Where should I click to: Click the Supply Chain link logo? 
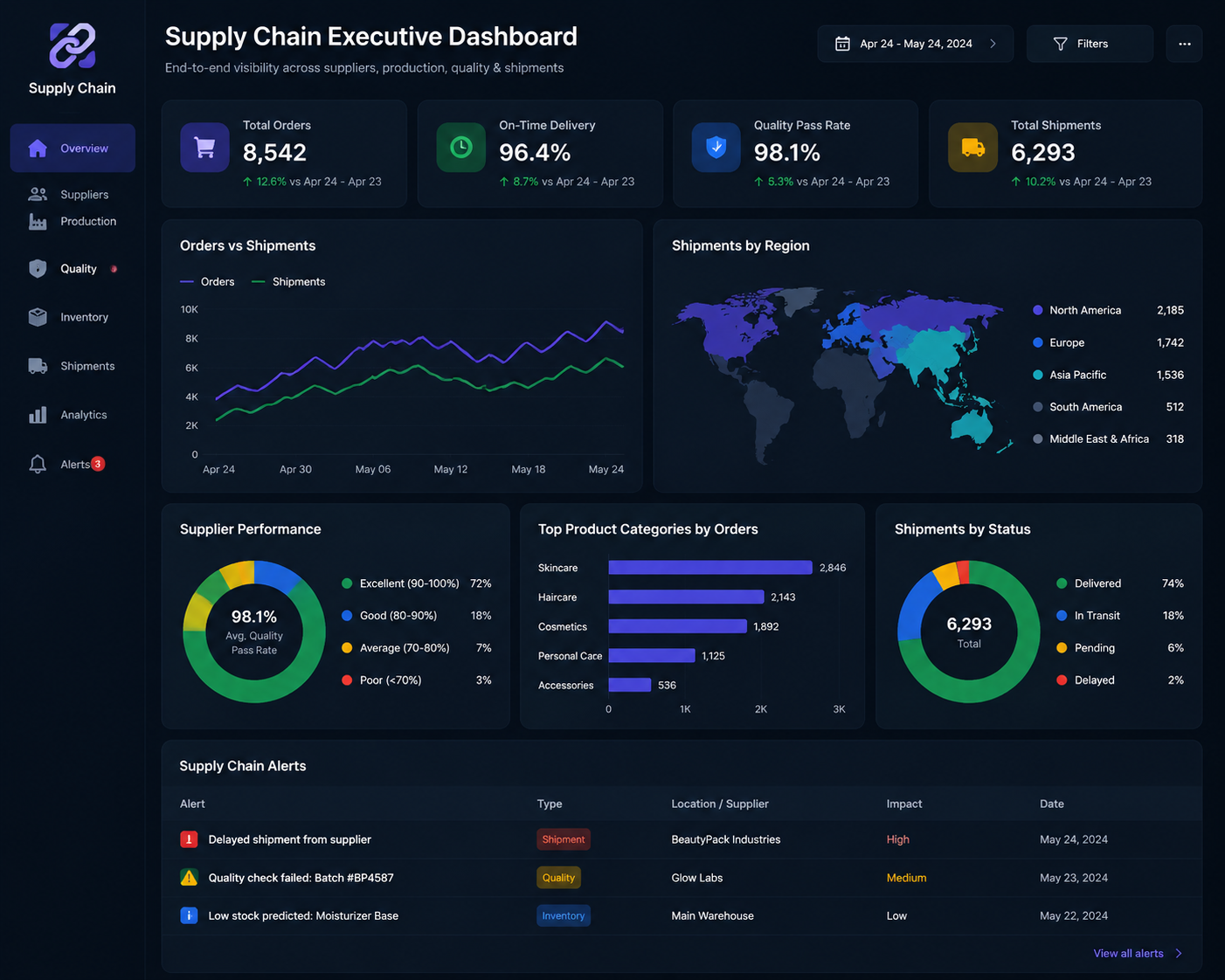point(73,45)
